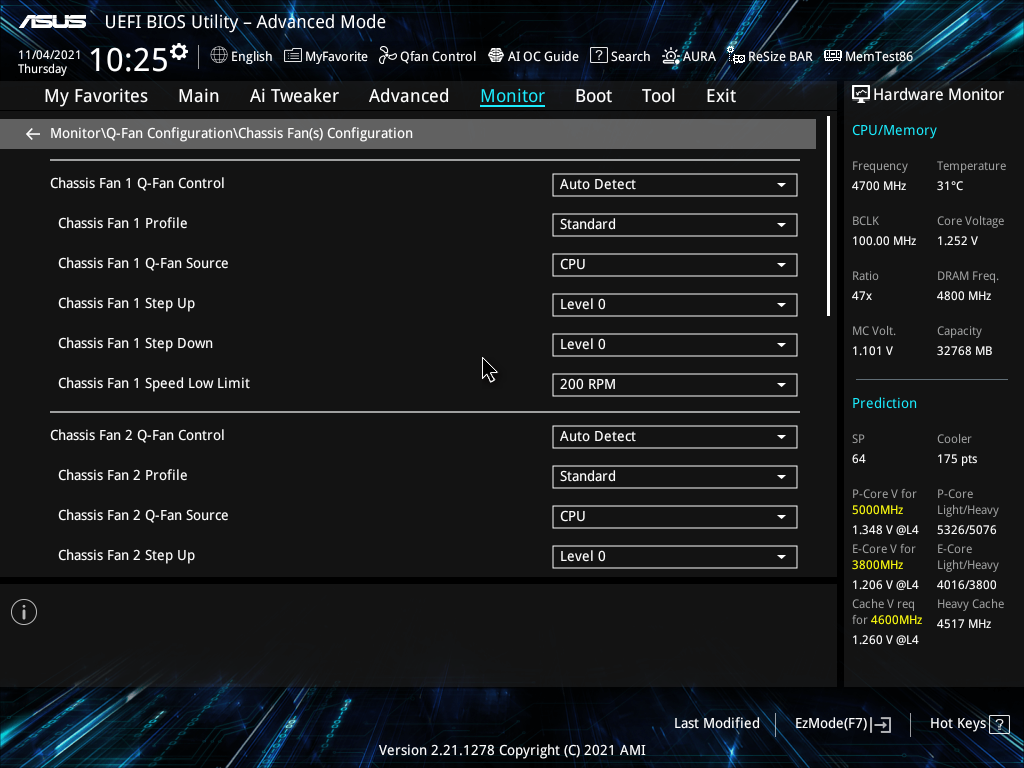Image resolution: width=1024 pixels, height=768 pixels.
Task: Click the 3800MHz E-Core value
Action: pos(878,565)
